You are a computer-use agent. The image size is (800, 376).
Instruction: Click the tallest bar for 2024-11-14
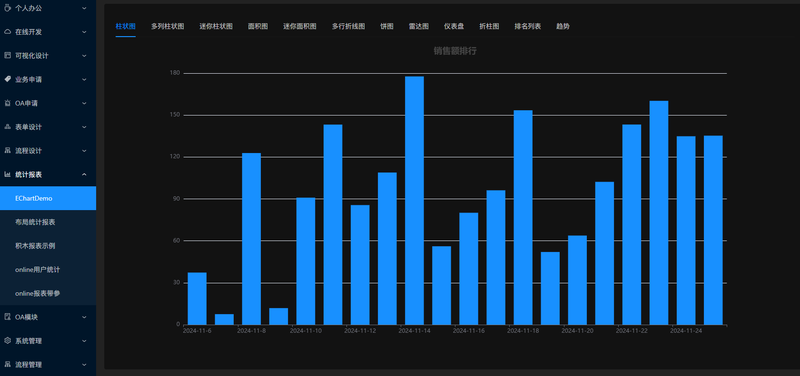pos(414,200)
